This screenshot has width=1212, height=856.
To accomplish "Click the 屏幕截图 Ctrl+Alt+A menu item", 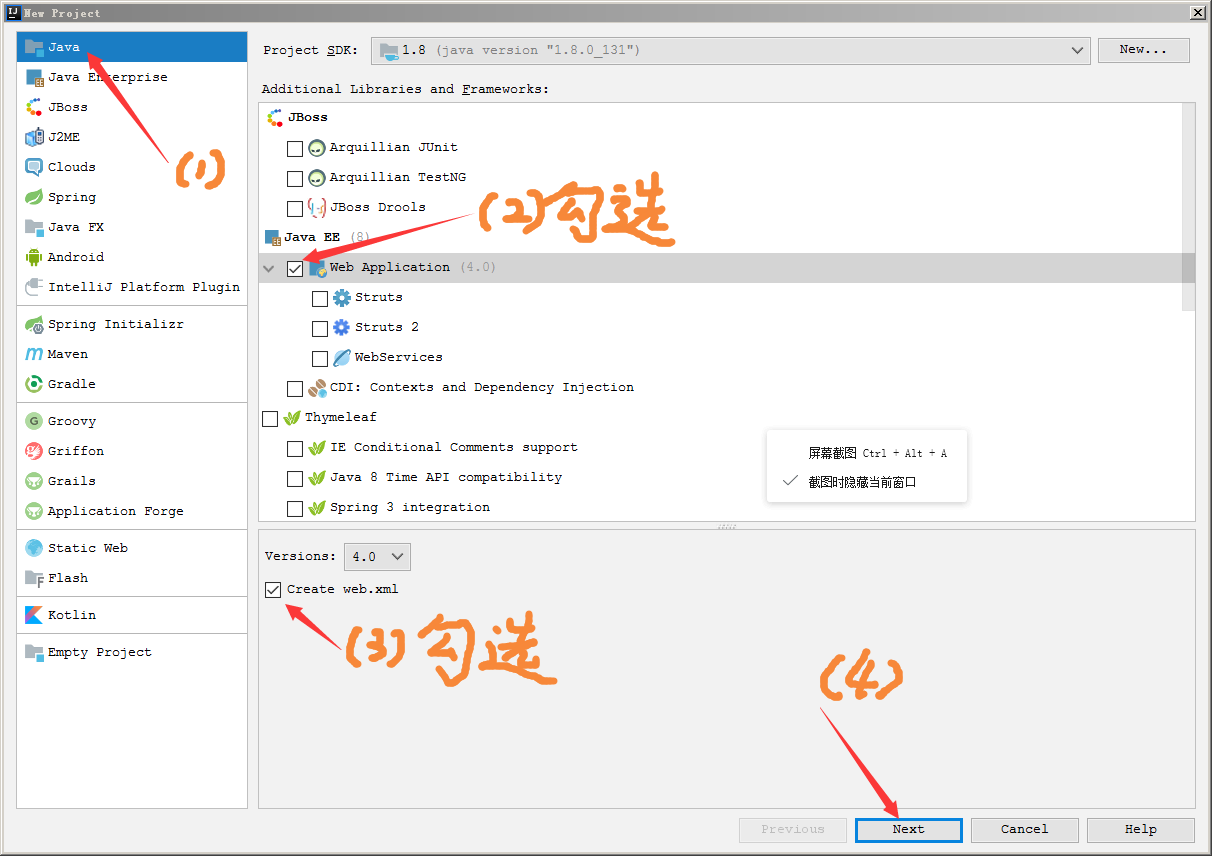I will pyautogui.click(x=866, y=453).
